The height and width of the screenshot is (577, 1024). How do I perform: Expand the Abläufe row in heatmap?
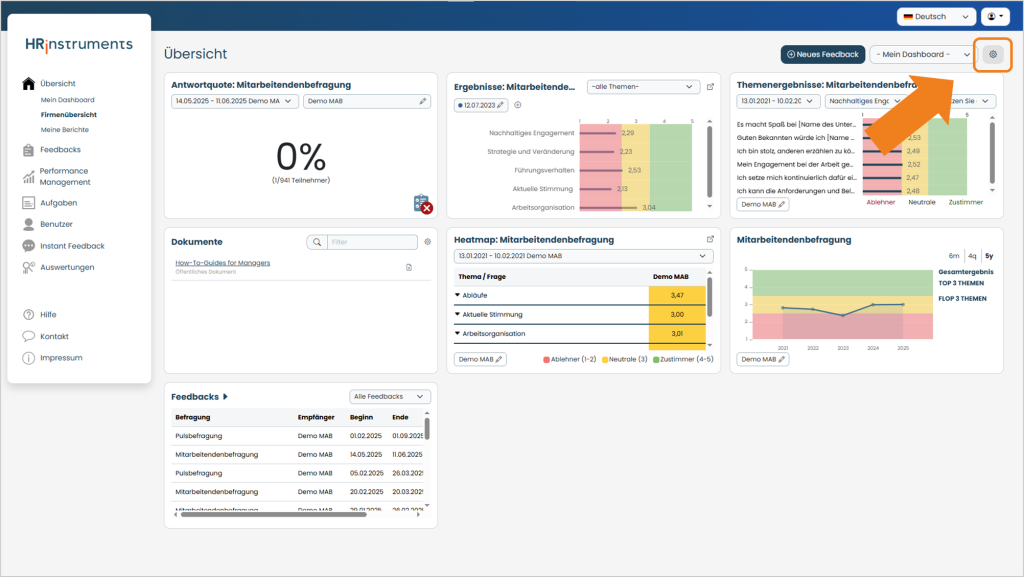click(457, 295)
